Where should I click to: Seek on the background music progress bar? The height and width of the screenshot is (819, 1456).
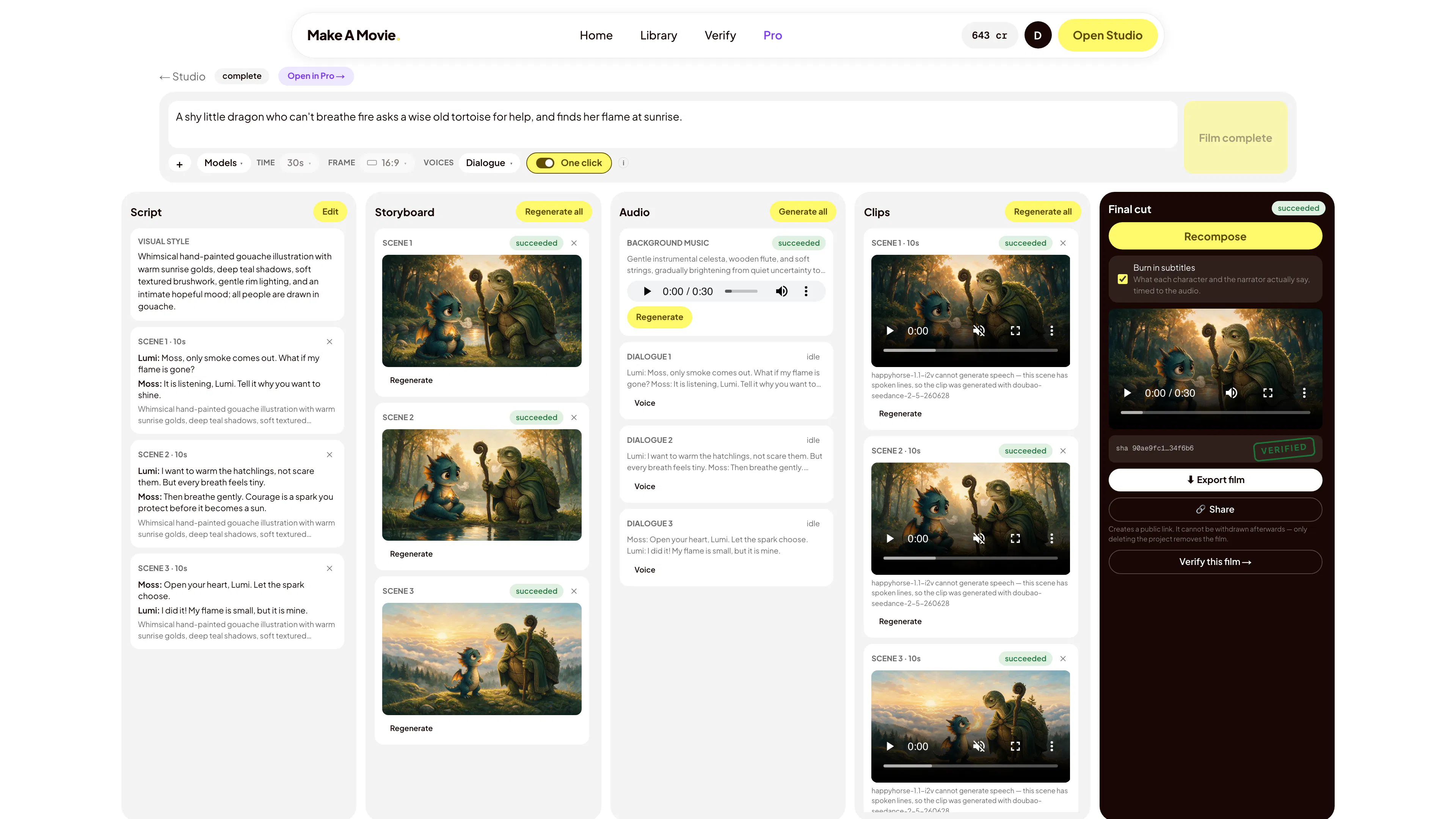(x=741, y=292)
